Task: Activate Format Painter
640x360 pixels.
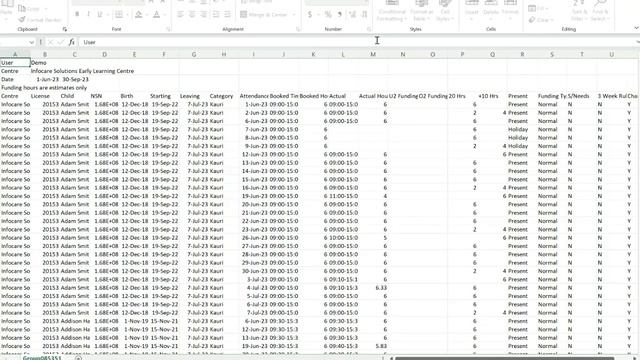Action: [x=40, y=20]
